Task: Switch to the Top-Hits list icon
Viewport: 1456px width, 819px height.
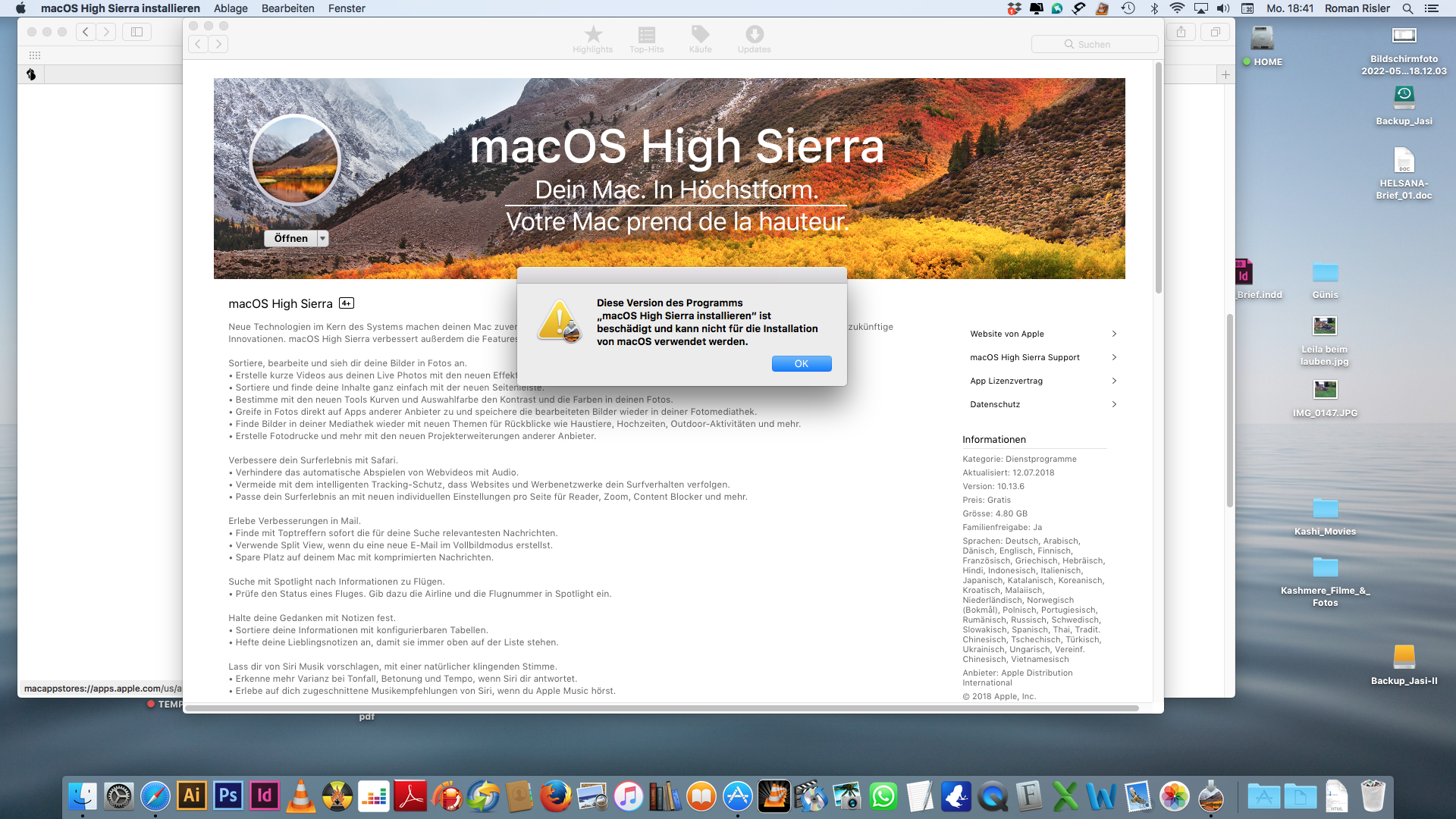Action: coord(646,35)
